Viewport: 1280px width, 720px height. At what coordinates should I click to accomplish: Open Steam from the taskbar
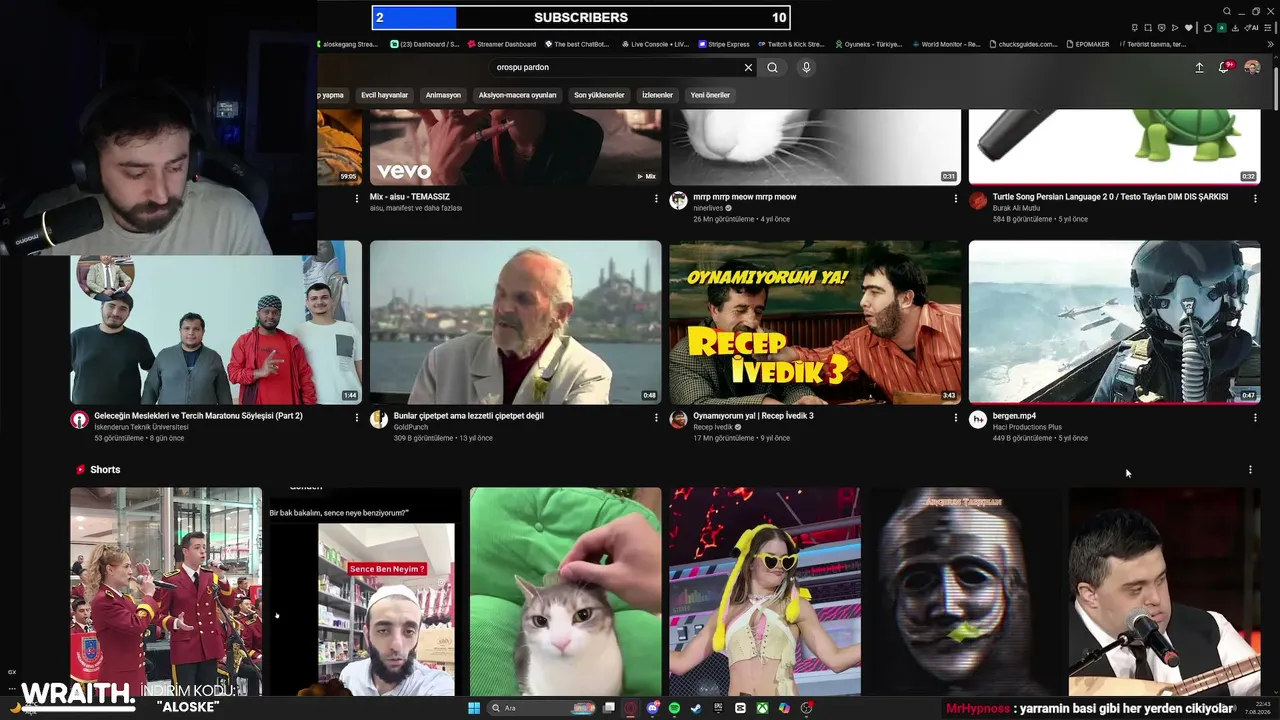pyautogui.click(x=696, y=708)
